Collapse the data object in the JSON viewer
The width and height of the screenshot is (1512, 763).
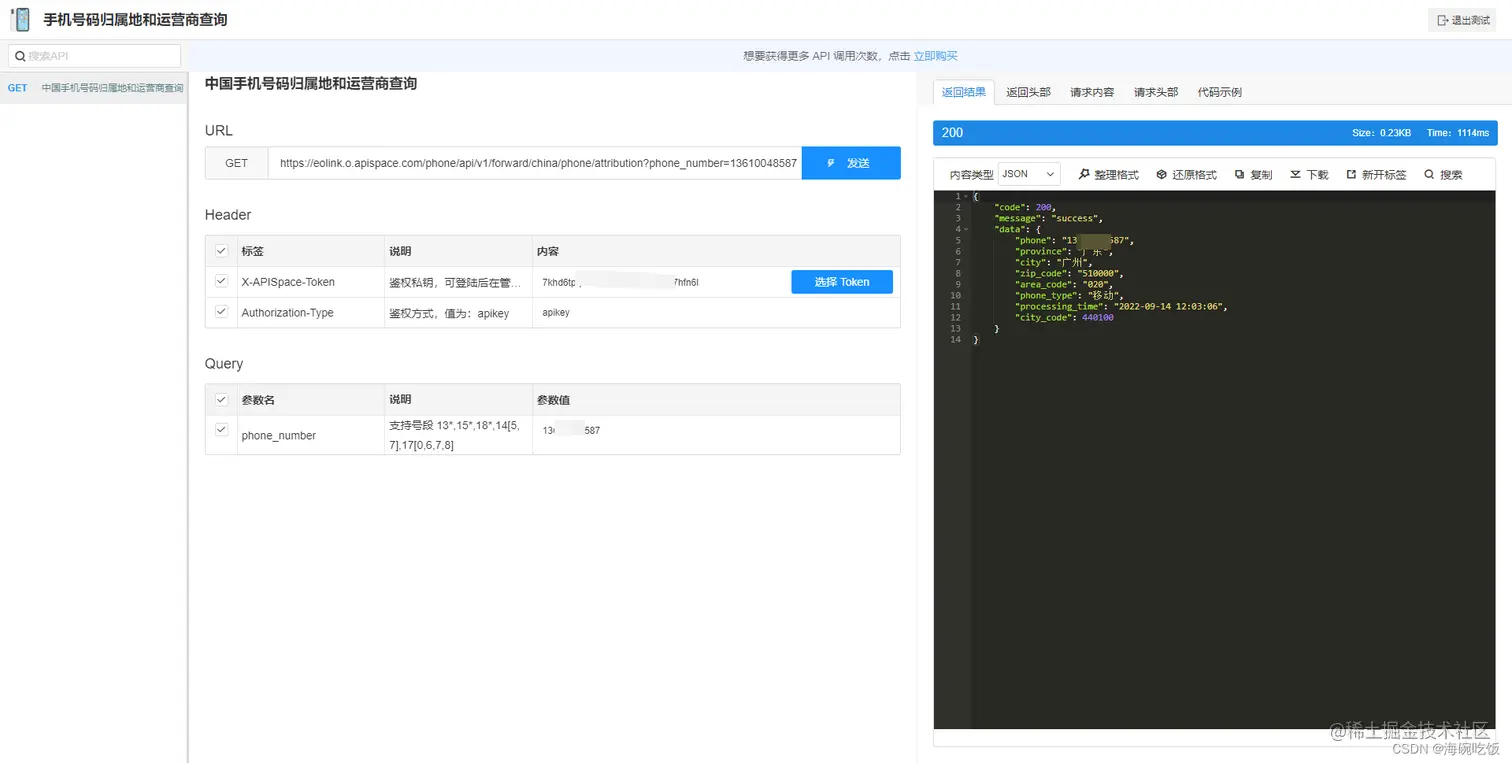coord(966,228)
